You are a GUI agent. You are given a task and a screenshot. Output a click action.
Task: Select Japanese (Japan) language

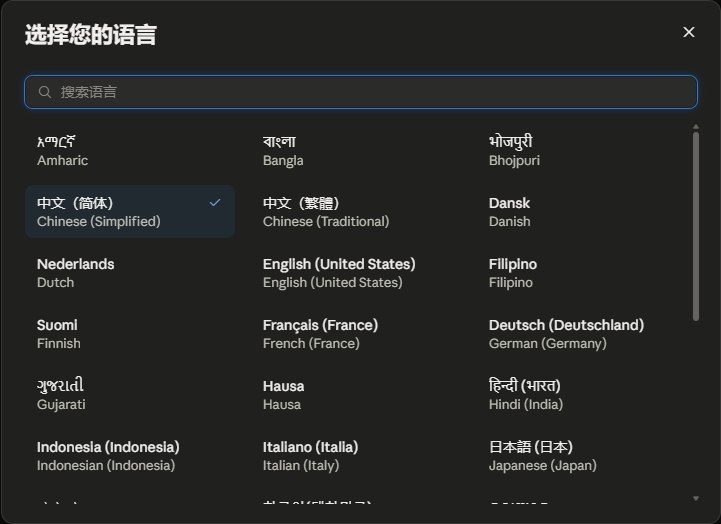(583, 456)
